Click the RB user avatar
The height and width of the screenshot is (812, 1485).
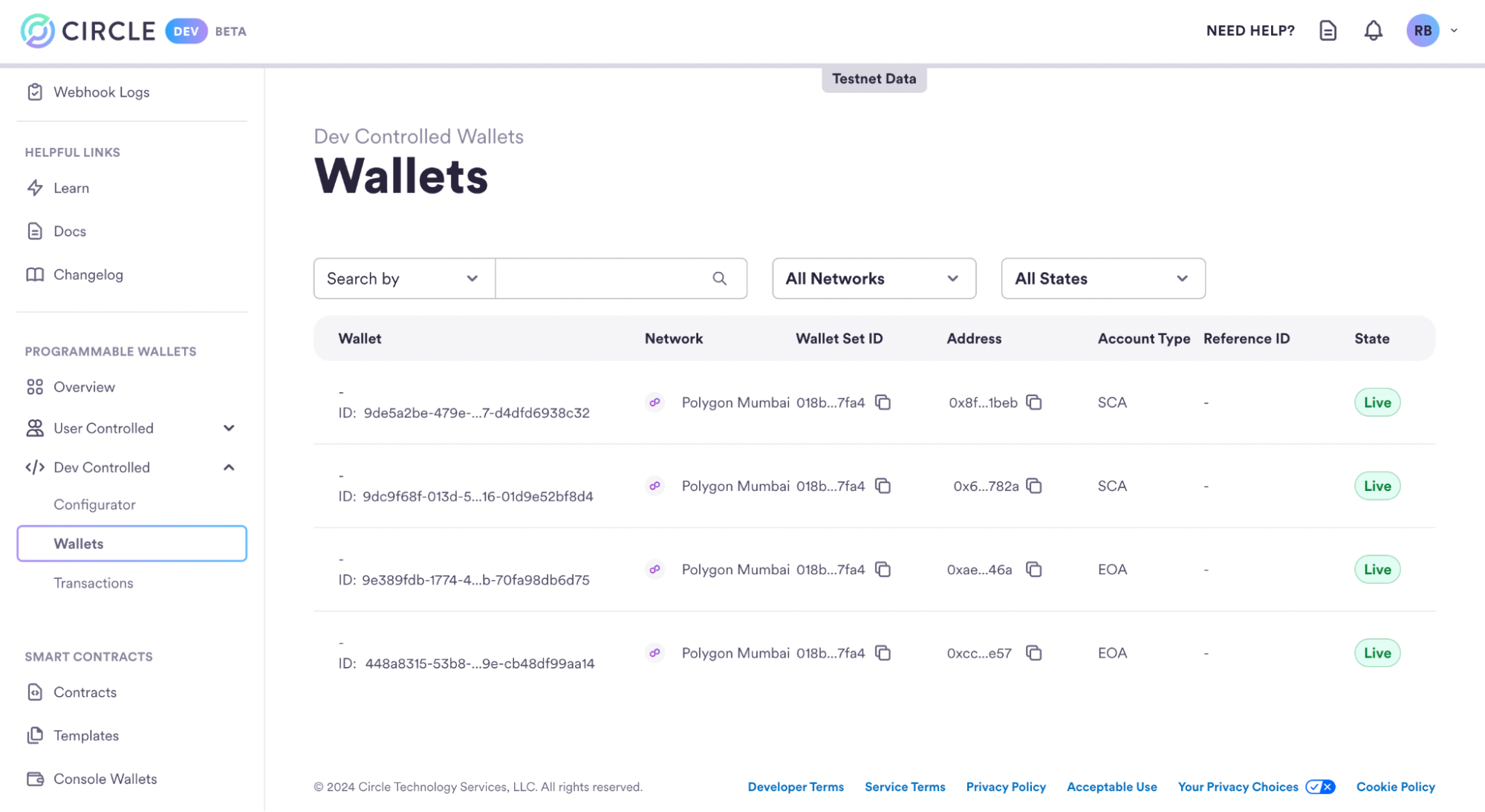pos(1423,30)
